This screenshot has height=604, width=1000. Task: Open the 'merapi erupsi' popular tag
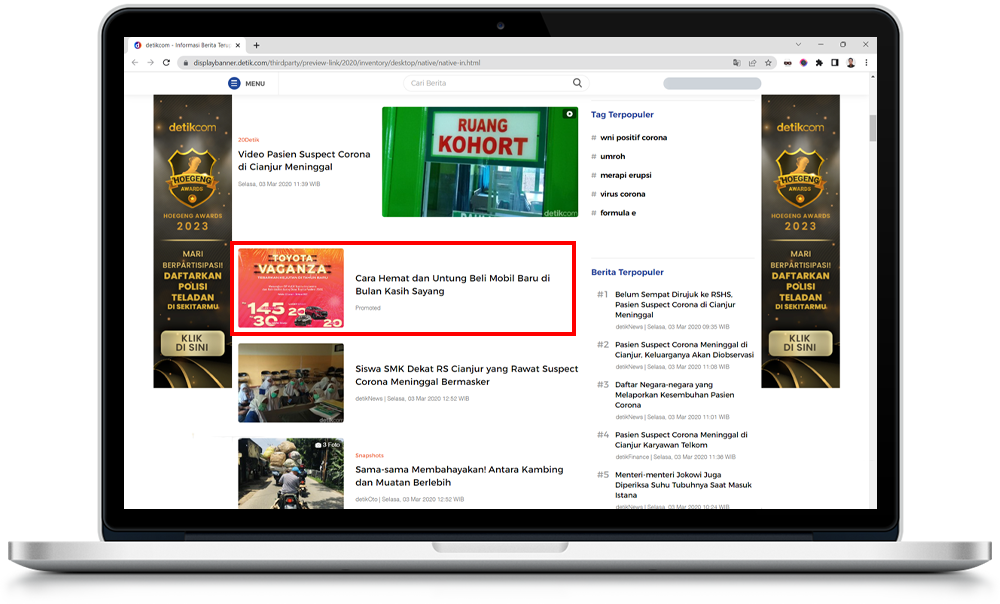626,175
